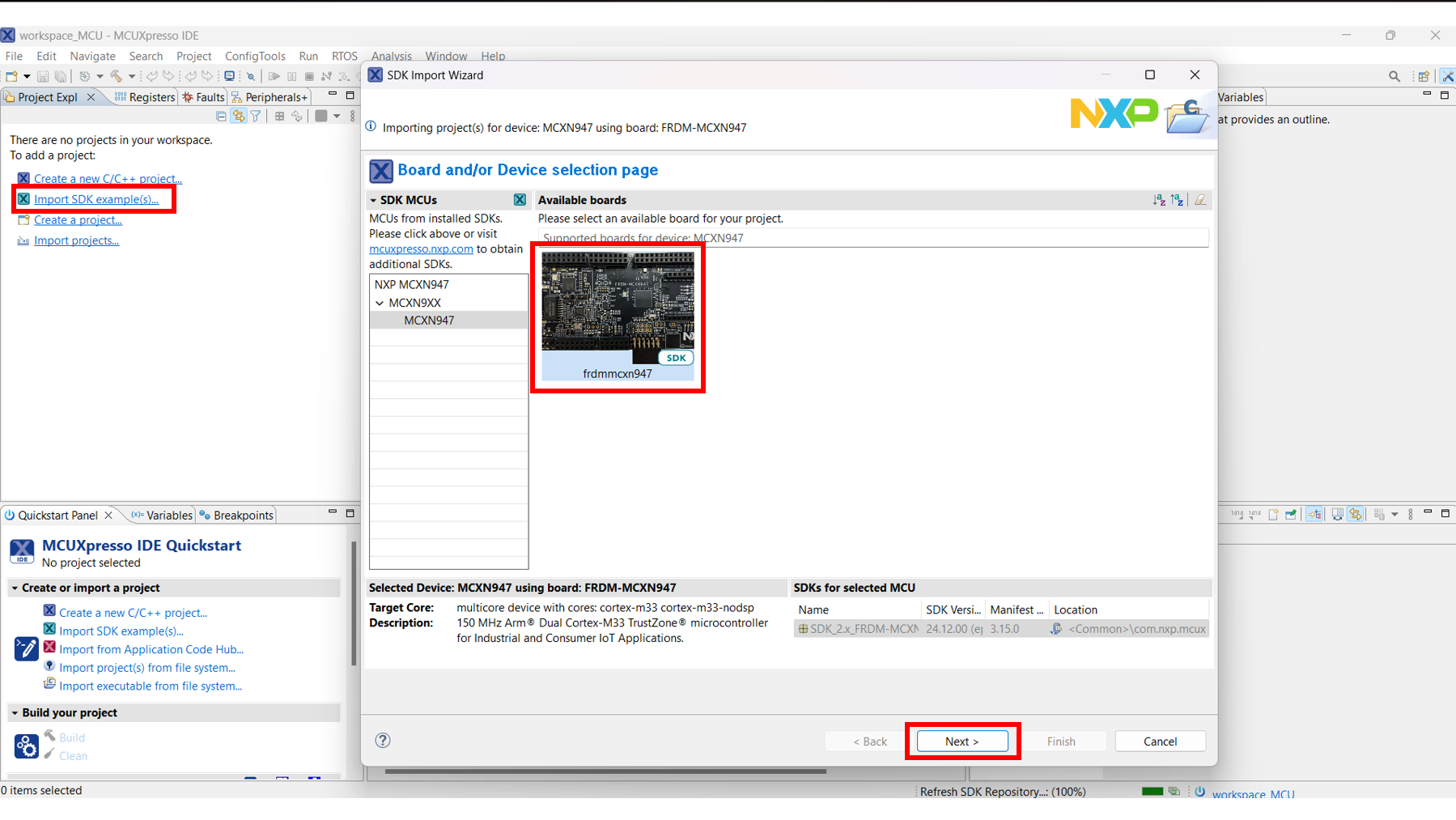Collapse the Build your project section

coord(15,712)
